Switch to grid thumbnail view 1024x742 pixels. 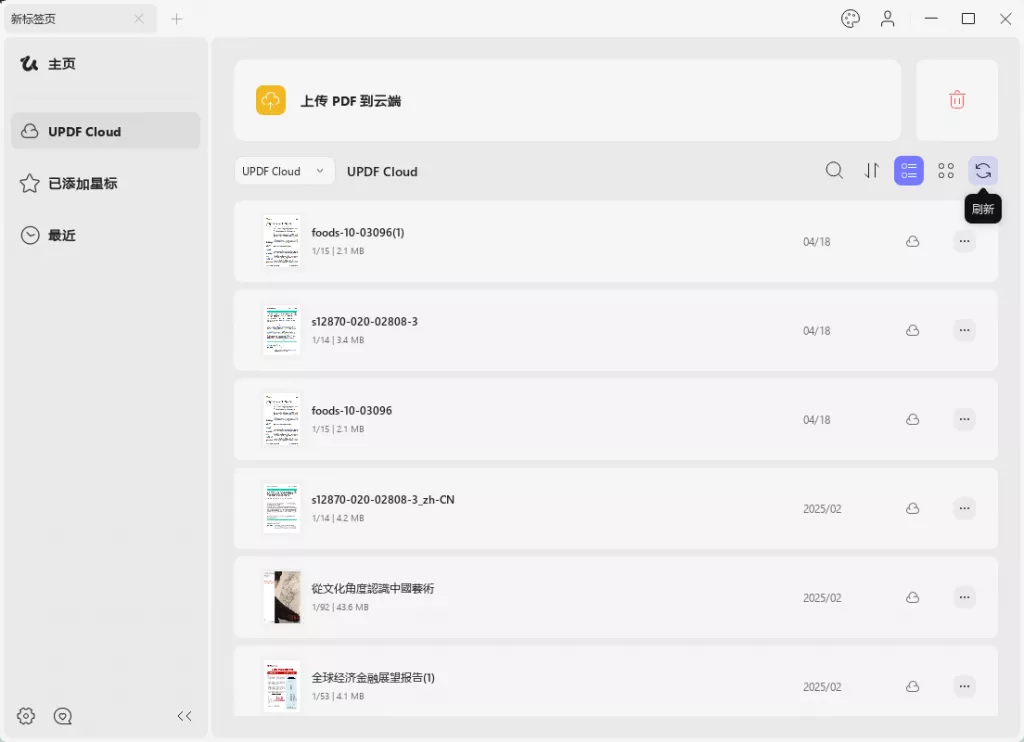click(946, 171)
